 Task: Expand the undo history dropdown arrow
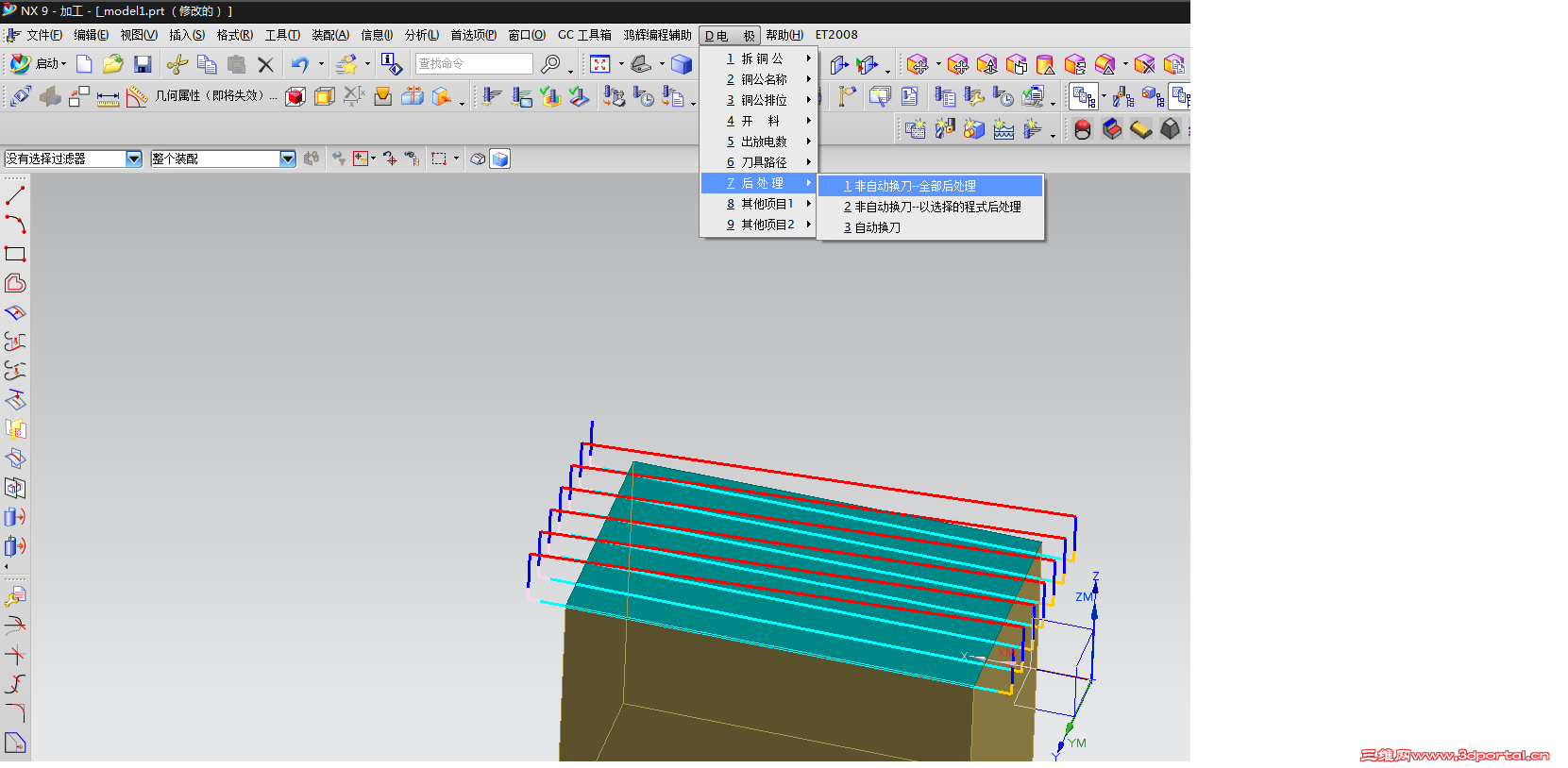(x=321, y=64)
